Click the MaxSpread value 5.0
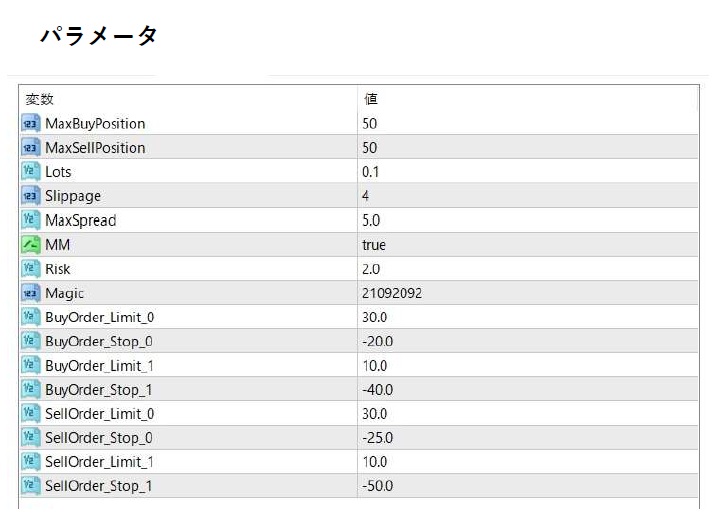Screen dimensions: 719x522 point(371,220)
